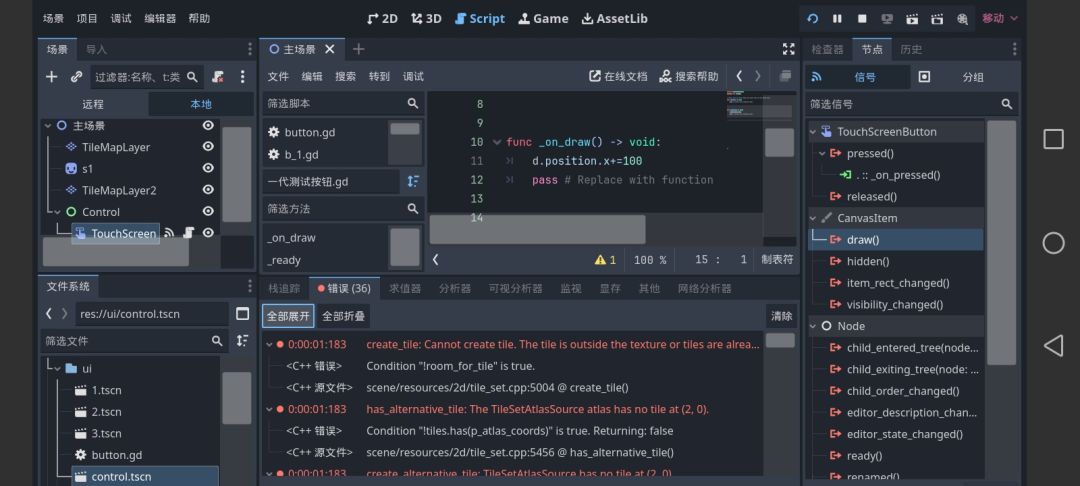Switch to 检查器 inspector tab
This screenshot has width=1080, height=486.
(827, 50)
